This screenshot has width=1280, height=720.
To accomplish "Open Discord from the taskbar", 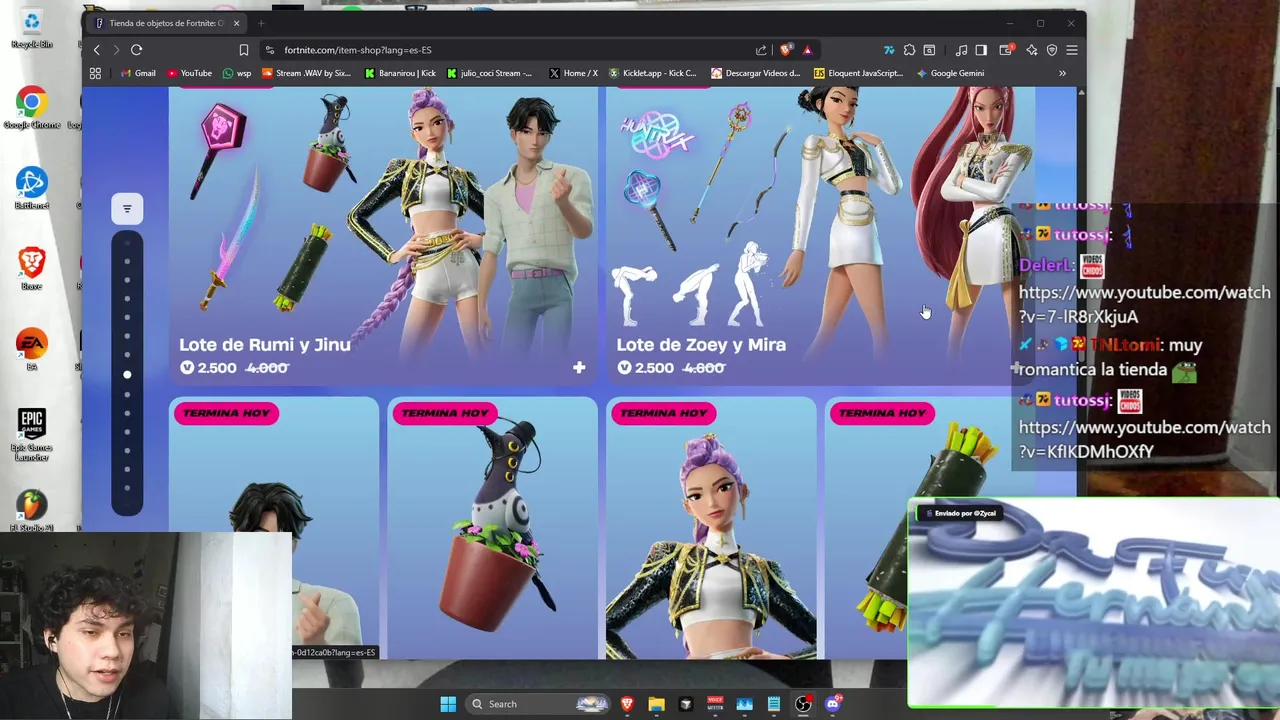I will click(833, 704).
